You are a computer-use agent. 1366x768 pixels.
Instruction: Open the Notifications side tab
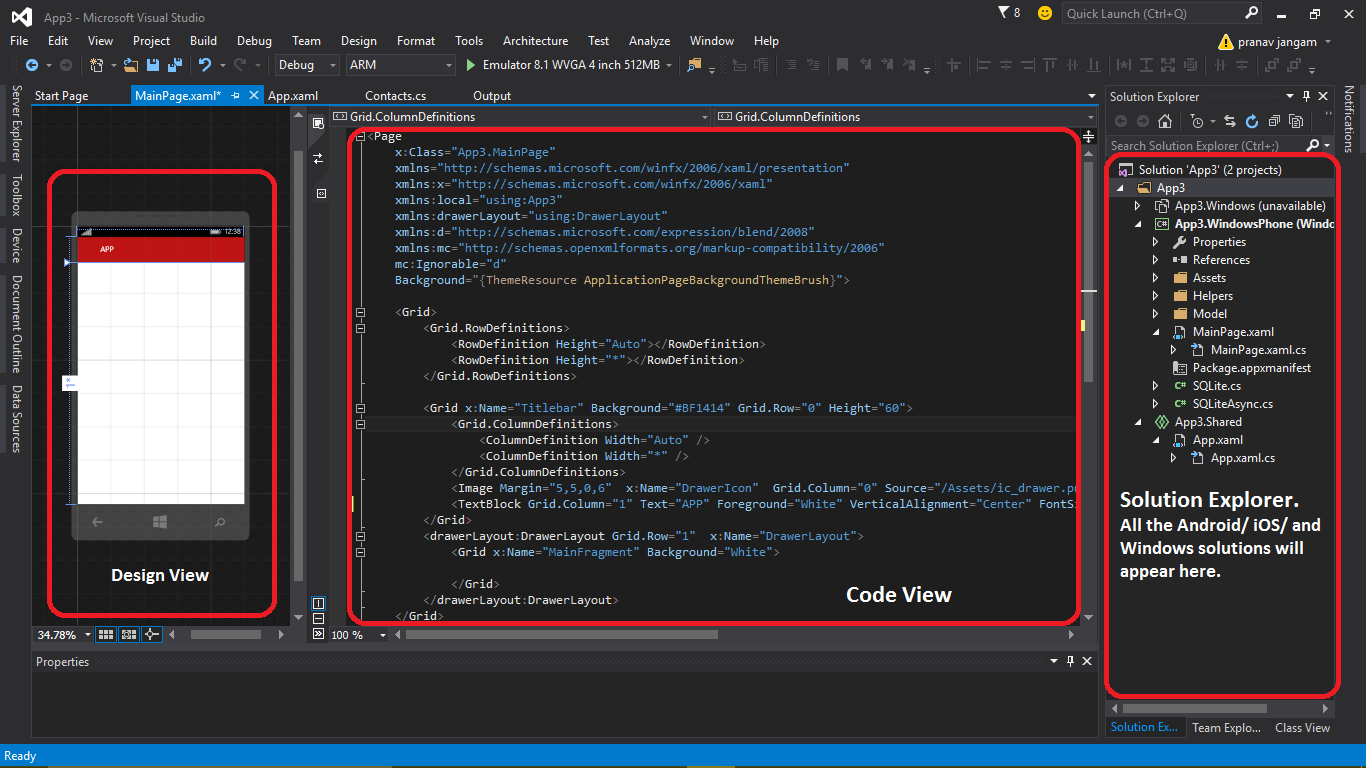[1349, 118]
